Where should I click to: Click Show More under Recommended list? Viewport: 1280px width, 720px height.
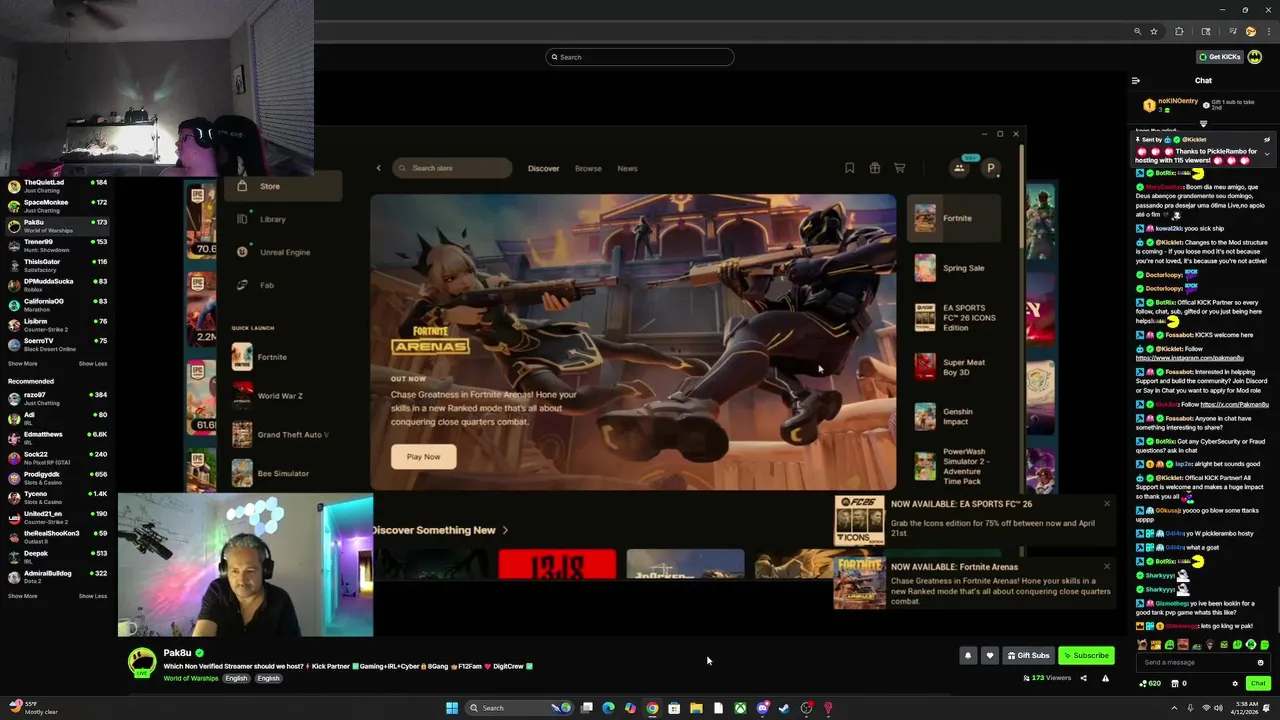pyautogui.click(x=22, y=596)
